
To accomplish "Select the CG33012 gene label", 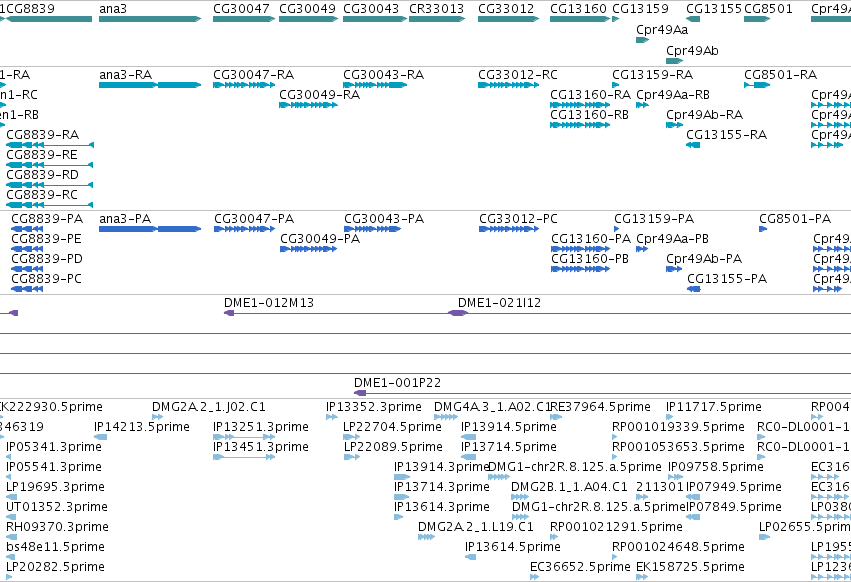I will (506, 9).
